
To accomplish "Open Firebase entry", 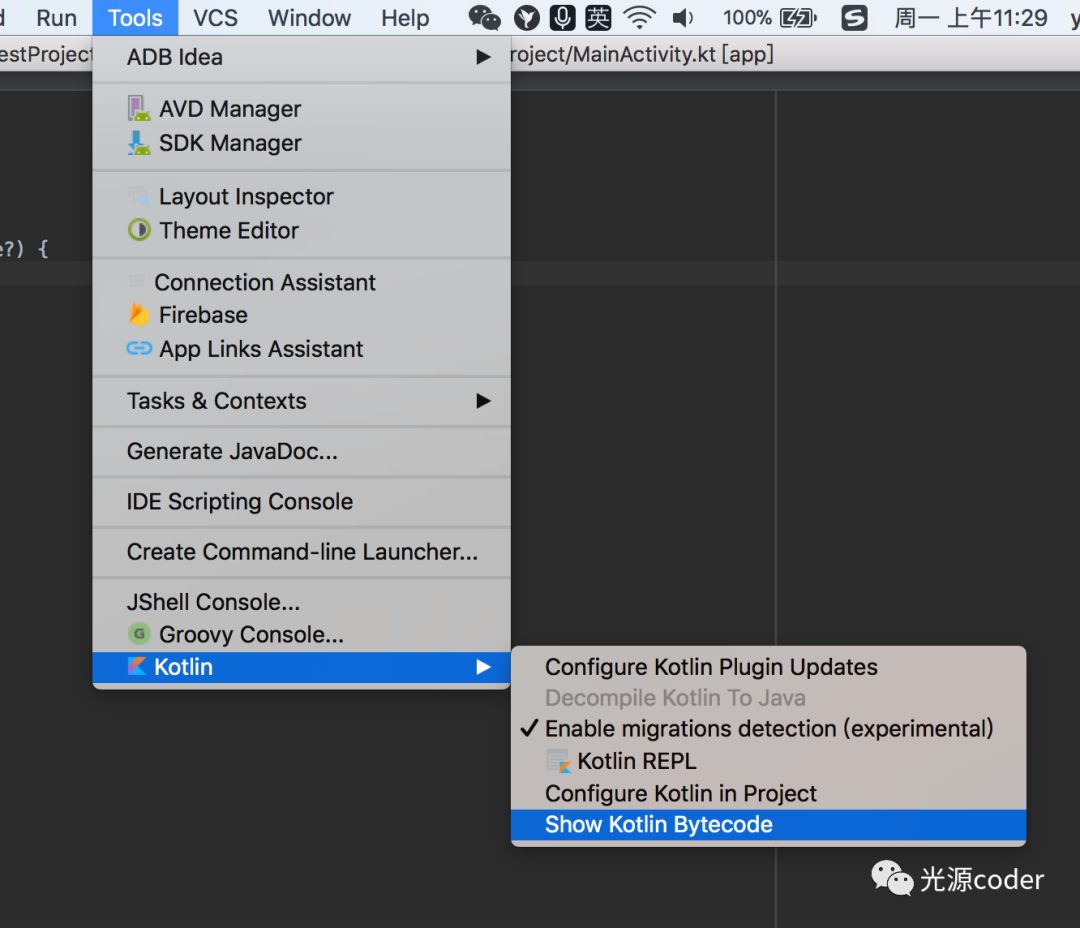I will pos(302,315).
